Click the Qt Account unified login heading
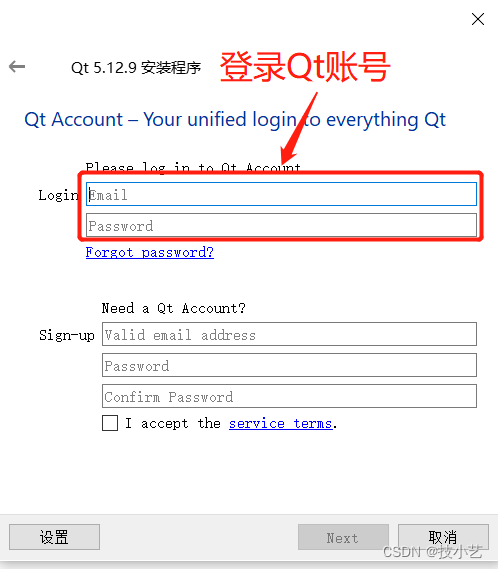498x569 pixels. 235,120
